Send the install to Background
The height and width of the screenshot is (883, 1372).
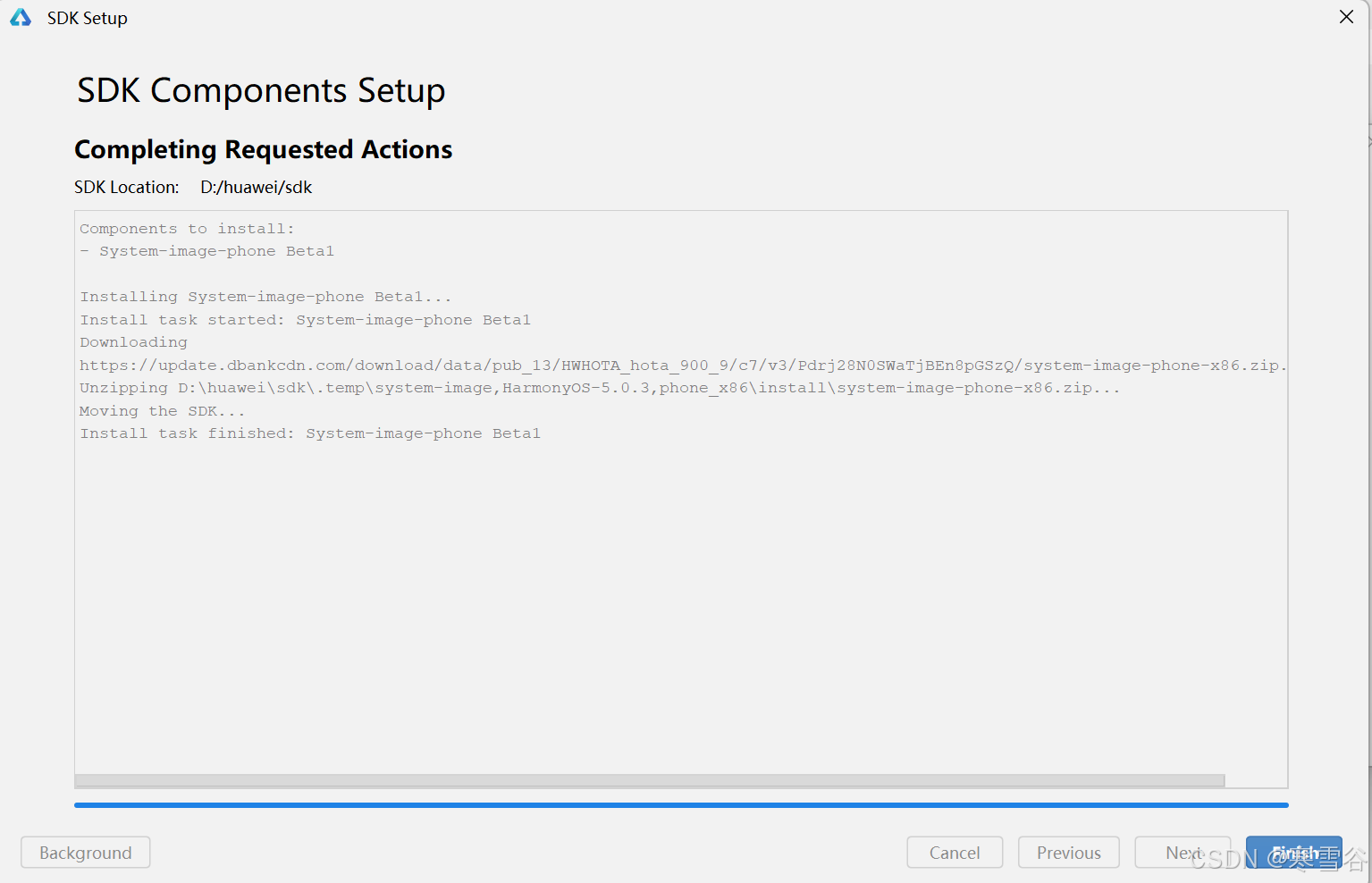86,853
